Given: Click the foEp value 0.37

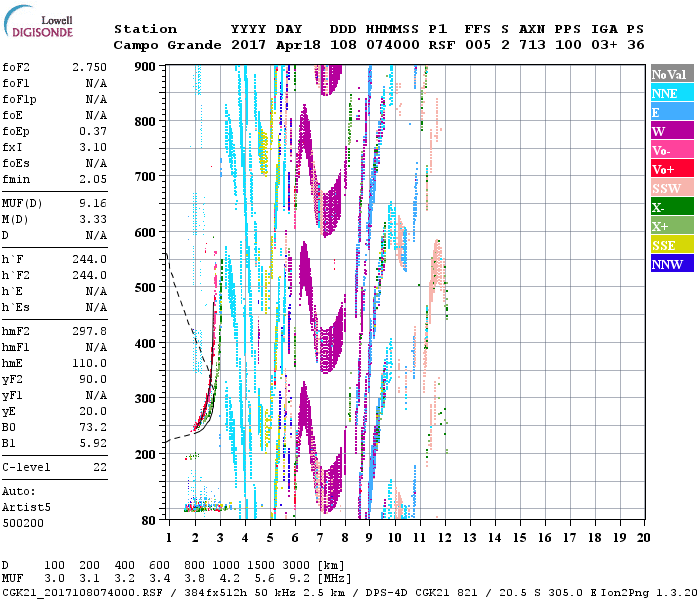Looking at the screenshot, I should point(93,131).
